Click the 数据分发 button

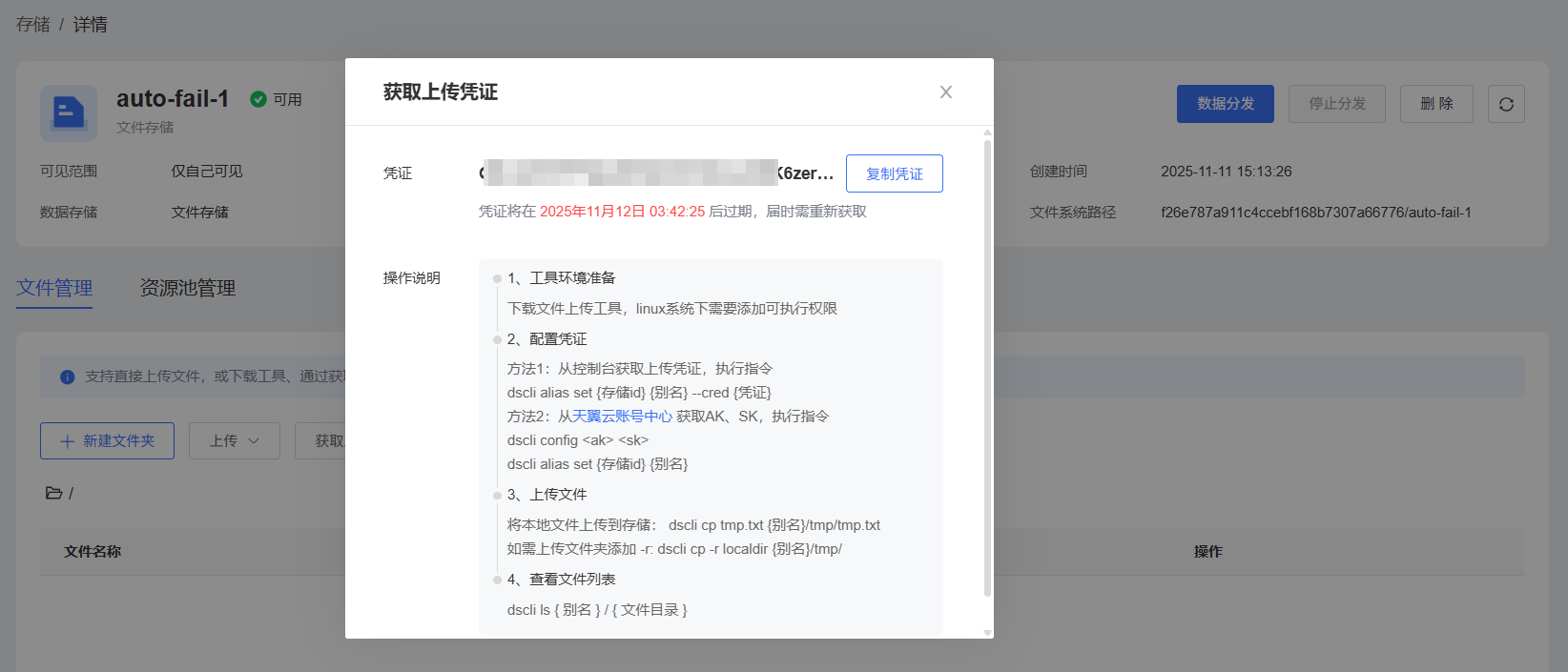(x=1225, y=104)
